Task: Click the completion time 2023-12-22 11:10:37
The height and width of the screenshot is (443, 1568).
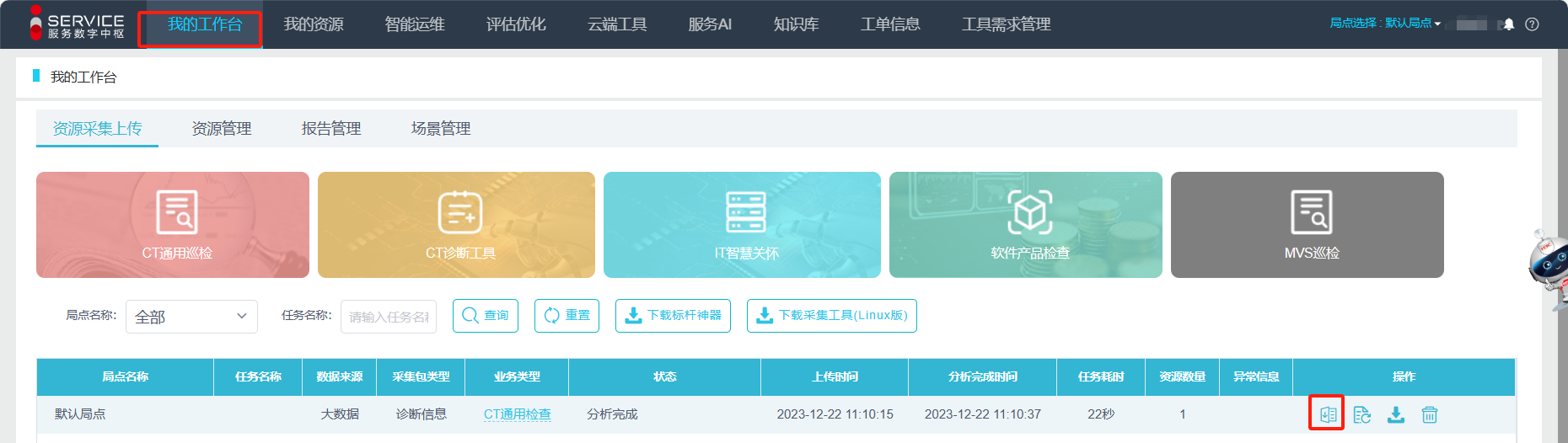Action: [x=982, y=414]
